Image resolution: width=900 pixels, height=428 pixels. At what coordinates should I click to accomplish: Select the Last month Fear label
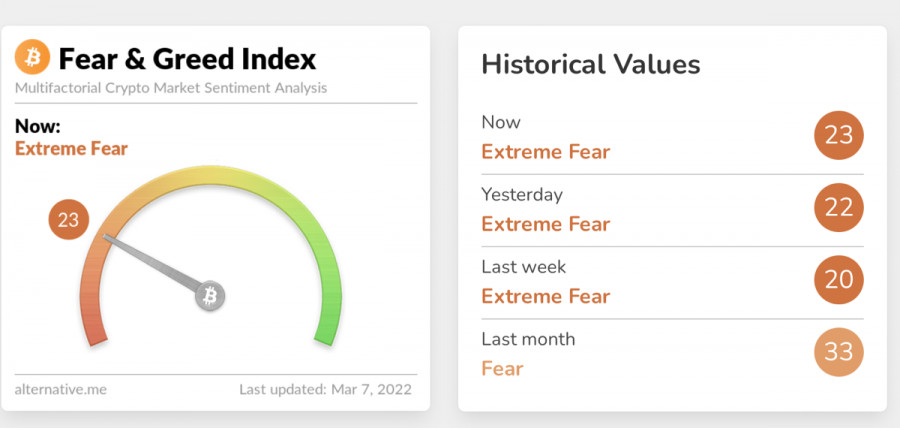[x=502, y=368]
